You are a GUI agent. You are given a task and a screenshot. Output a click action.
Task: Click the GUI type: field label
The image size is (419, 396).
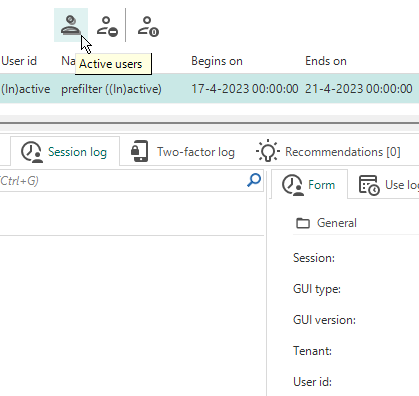317,289
